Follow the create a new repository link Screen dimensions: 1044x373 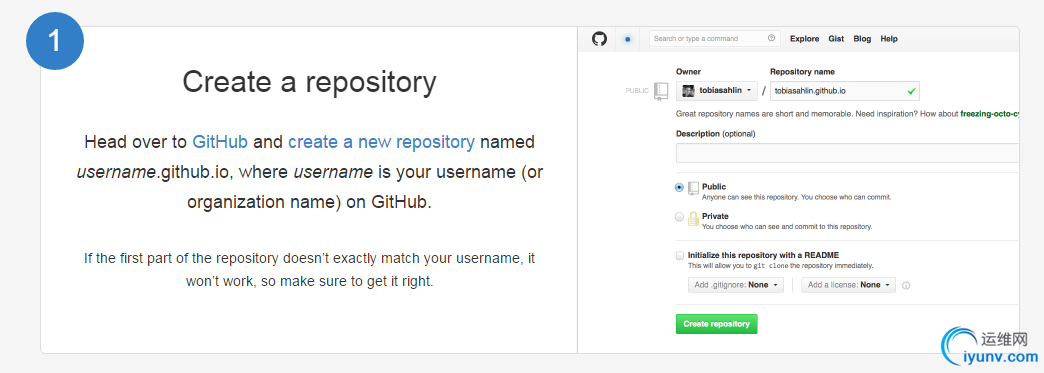[382, 142]
